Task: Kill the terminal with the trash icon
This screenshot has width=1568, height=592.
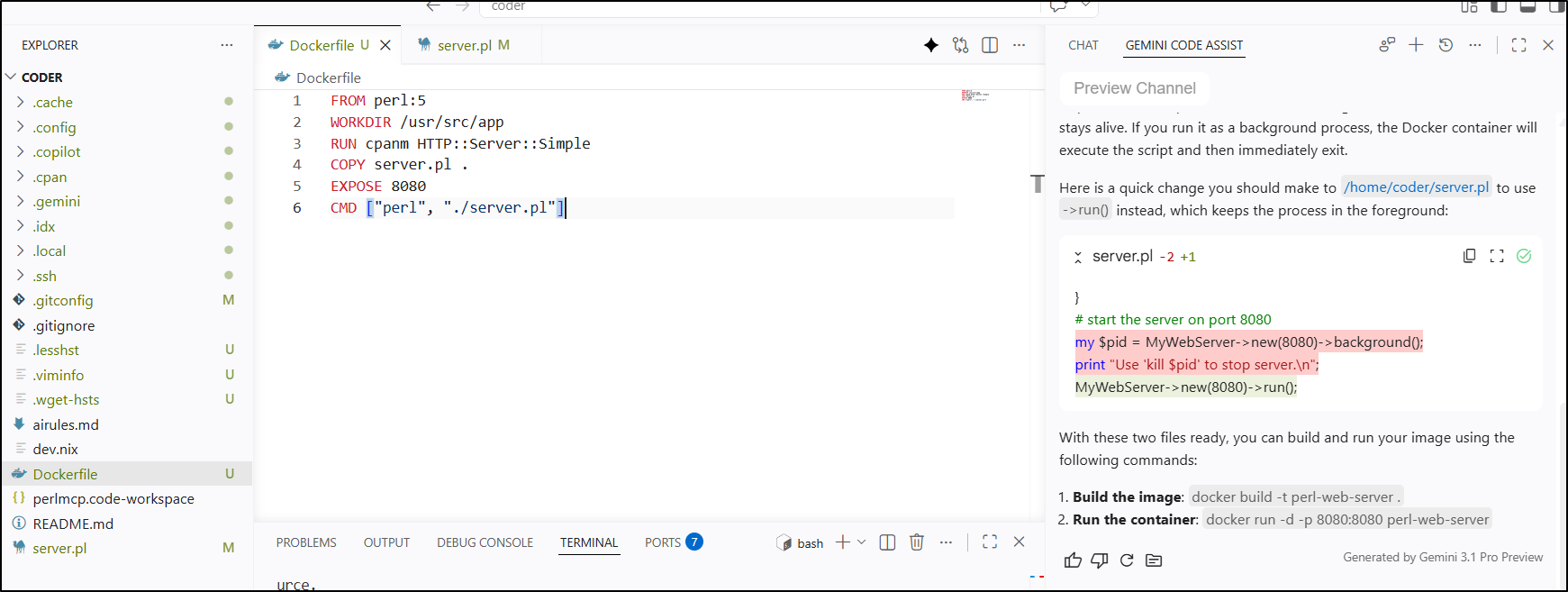Action: click(x=917, y=542)
